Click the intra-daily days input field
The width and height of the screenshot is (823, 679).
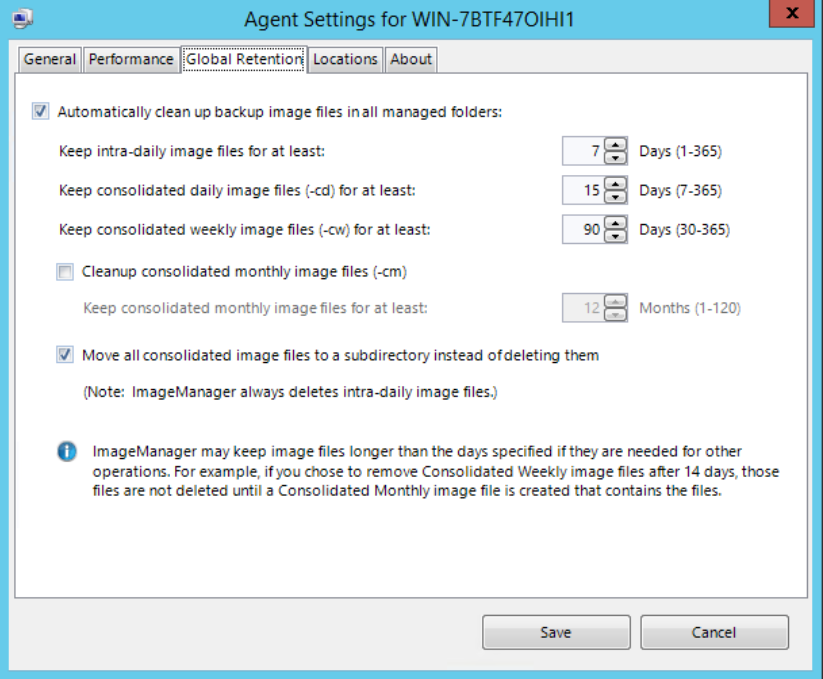[x=583, y=151]
